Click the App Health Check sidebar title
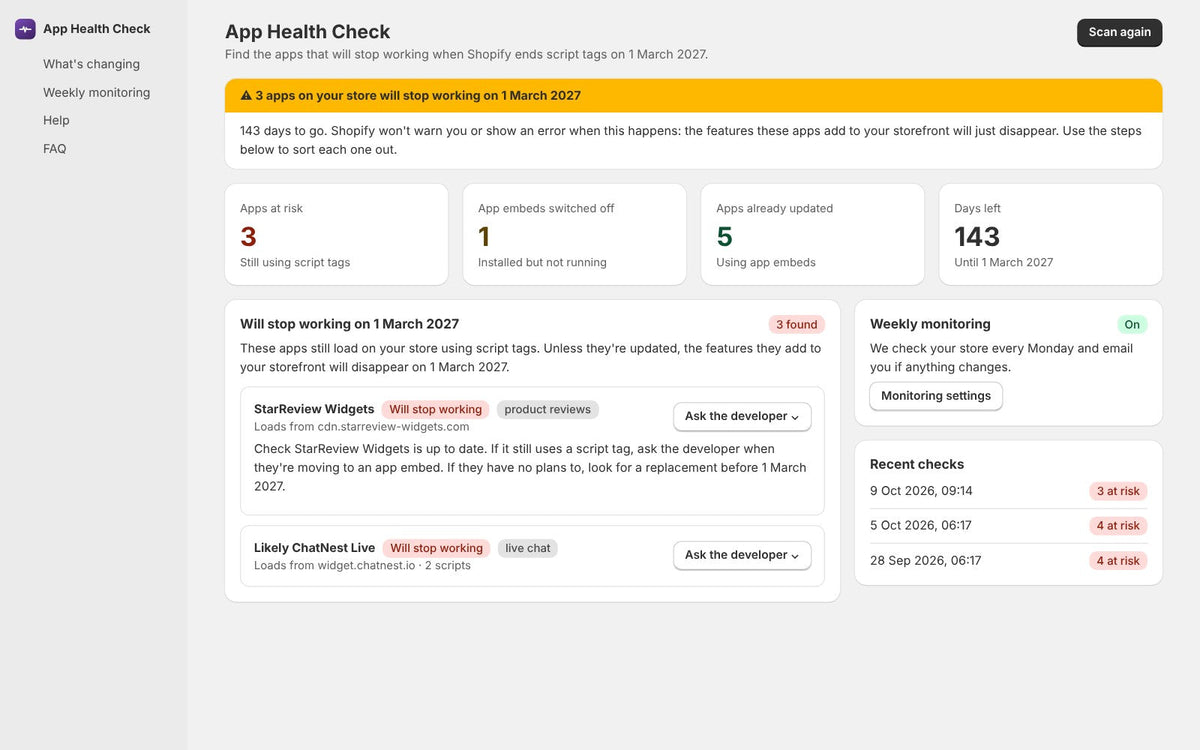The image size is (1200, 750). 96,29
